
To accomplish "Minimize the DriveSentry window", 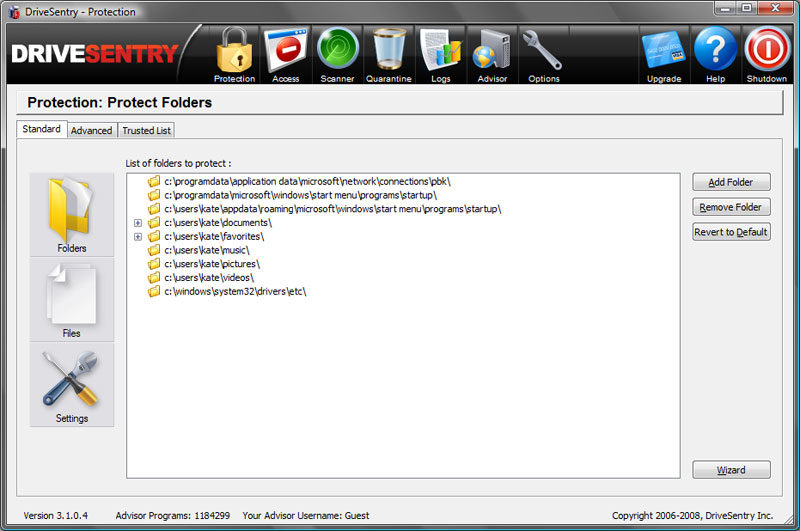I will pos(725,8).
